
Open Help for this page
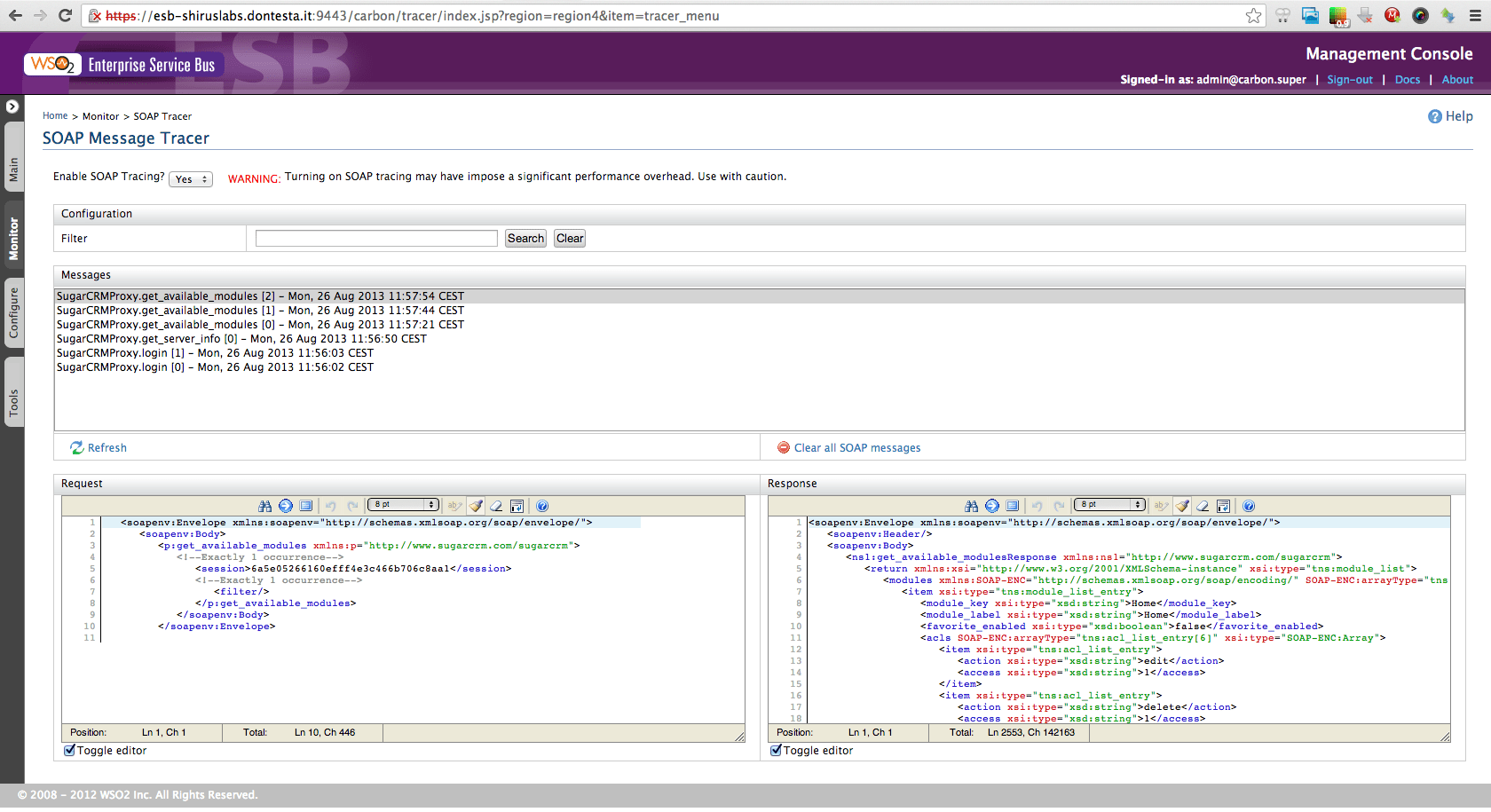pos(1450,116)
